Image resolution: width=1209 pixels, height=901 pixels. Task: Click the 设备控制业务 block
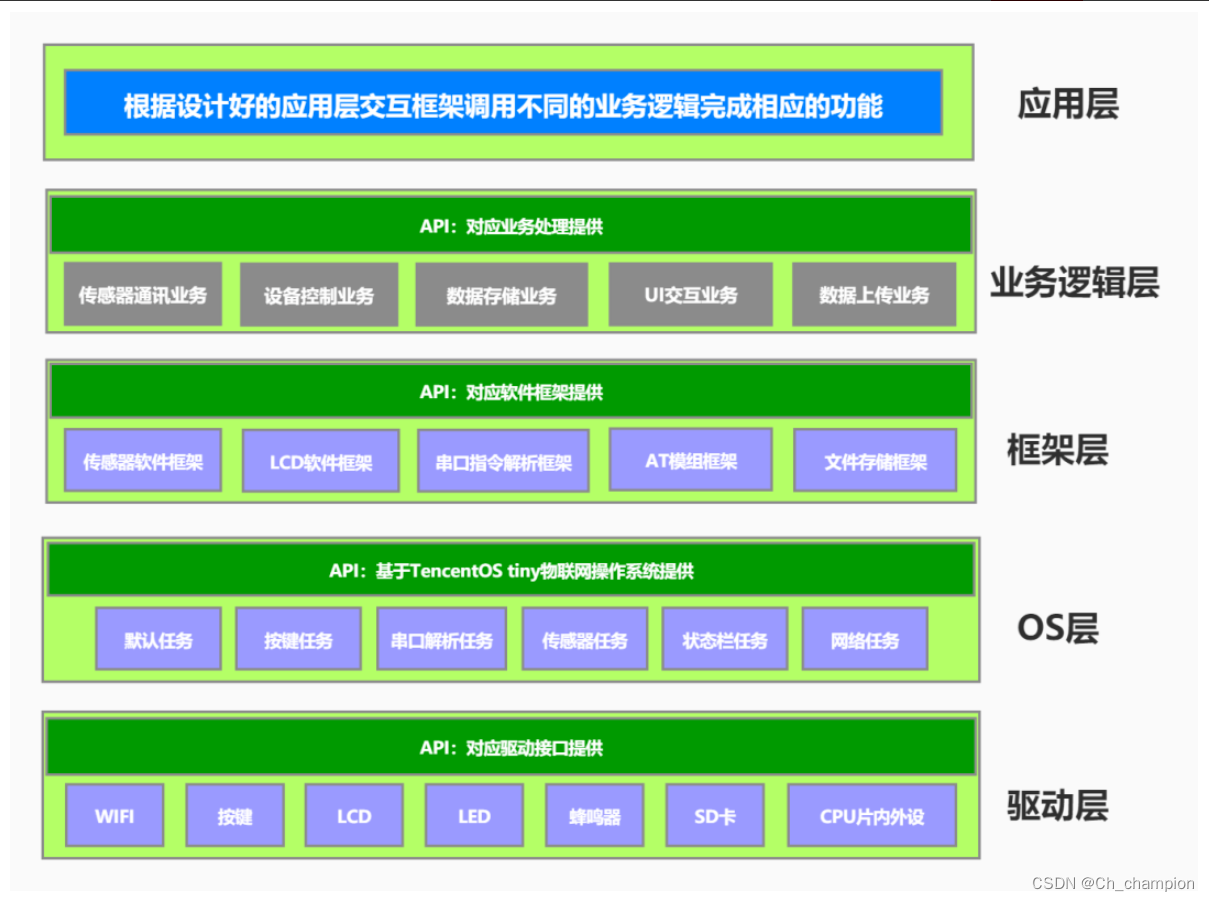319,294
